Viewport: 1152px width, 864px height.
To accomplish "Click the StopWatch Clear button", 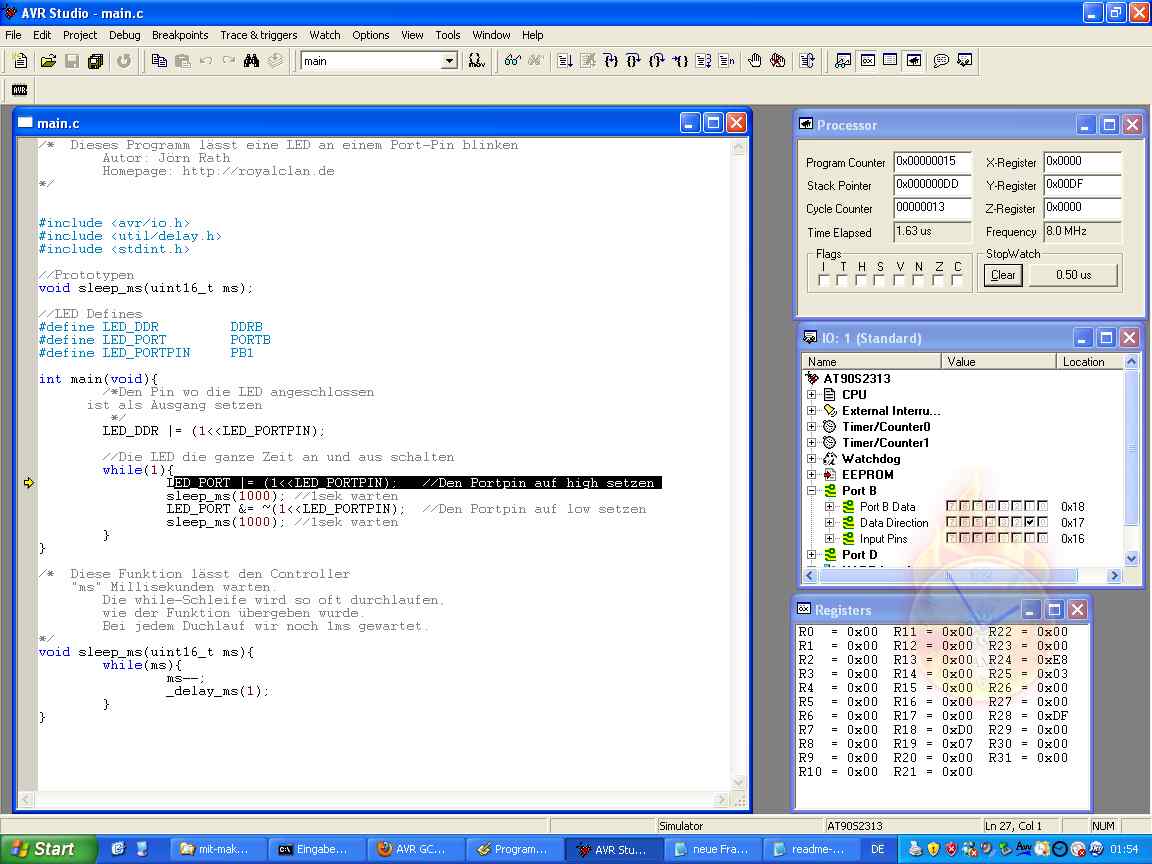I will tap(1003, 275).
